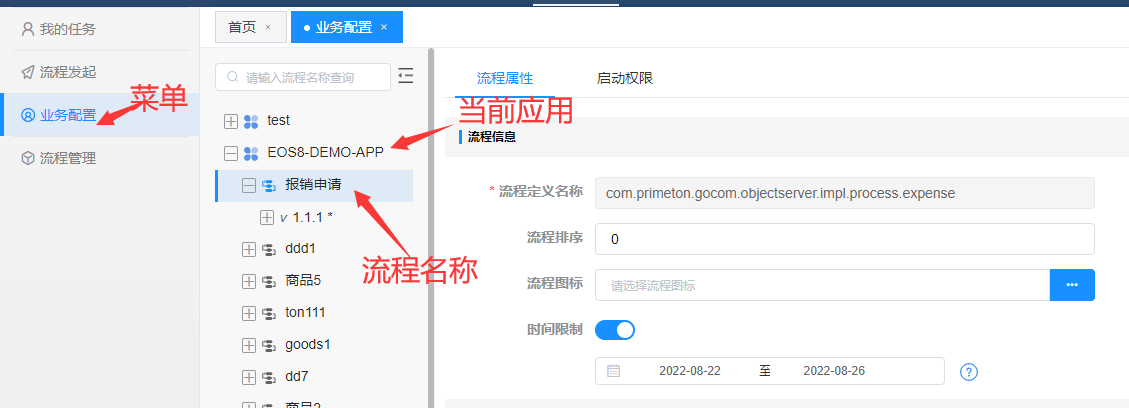Image resolution: width=1129 pixels, height=408 pixels.
Task: Open 业务配置 in sidebar menu
Action: pos(68,115)
